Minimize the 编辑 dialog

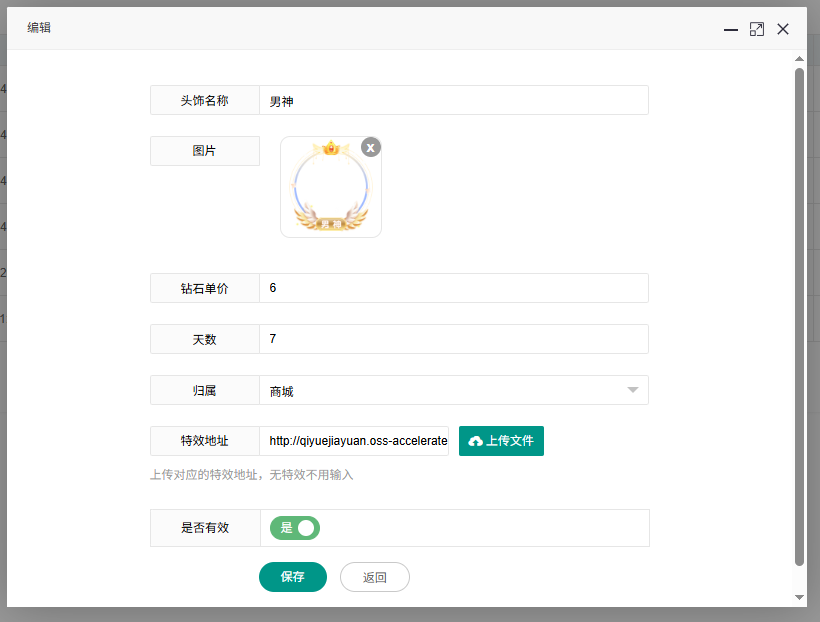731,30
